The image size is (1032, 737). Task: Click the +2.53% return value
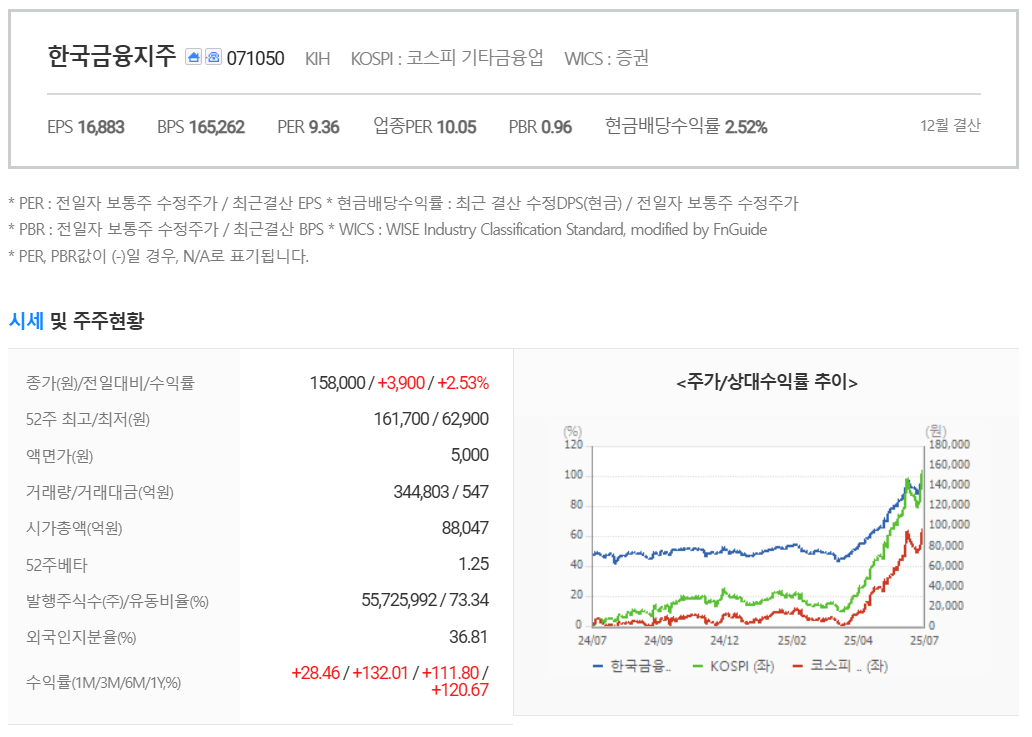point(463,383)
